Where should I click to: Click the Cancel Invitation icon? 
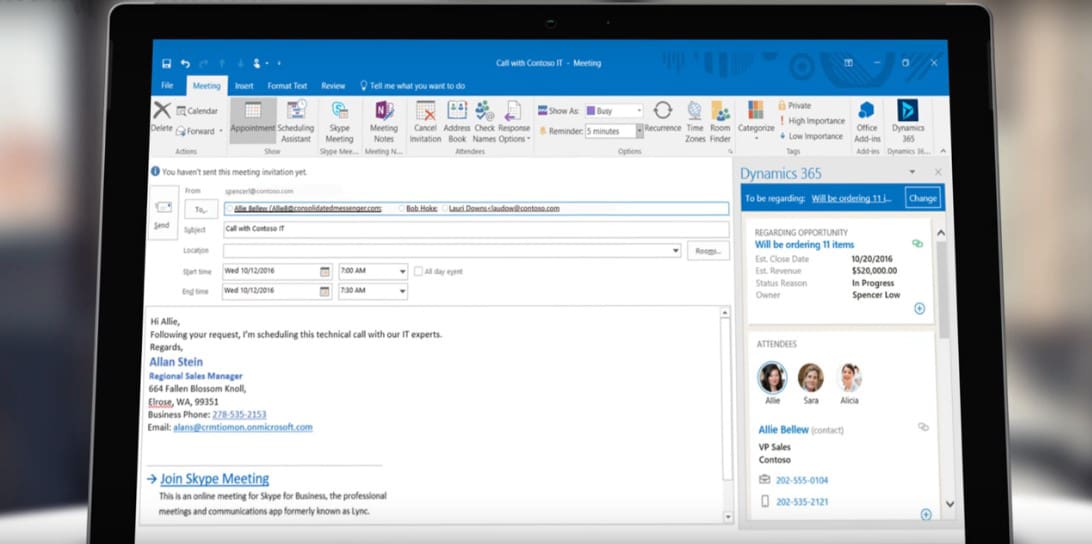pyautogui.click(x=426, y=121)
